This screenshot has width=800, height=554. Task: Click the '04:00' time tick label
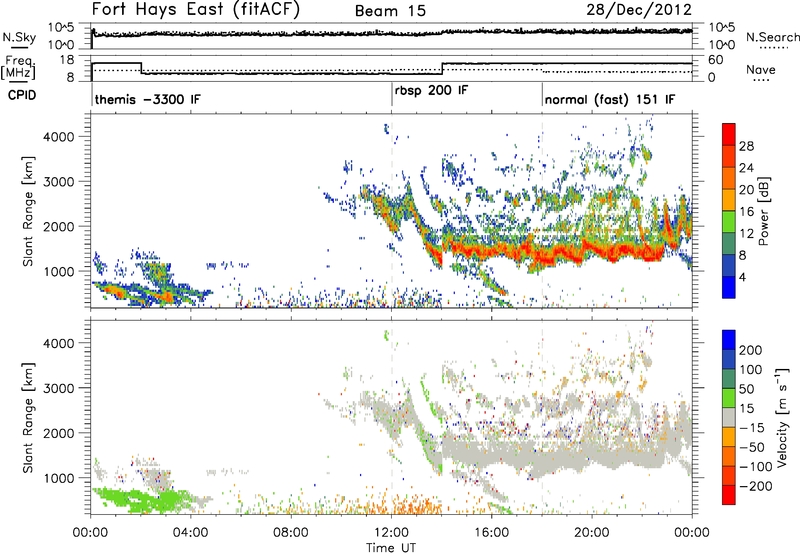190,533
